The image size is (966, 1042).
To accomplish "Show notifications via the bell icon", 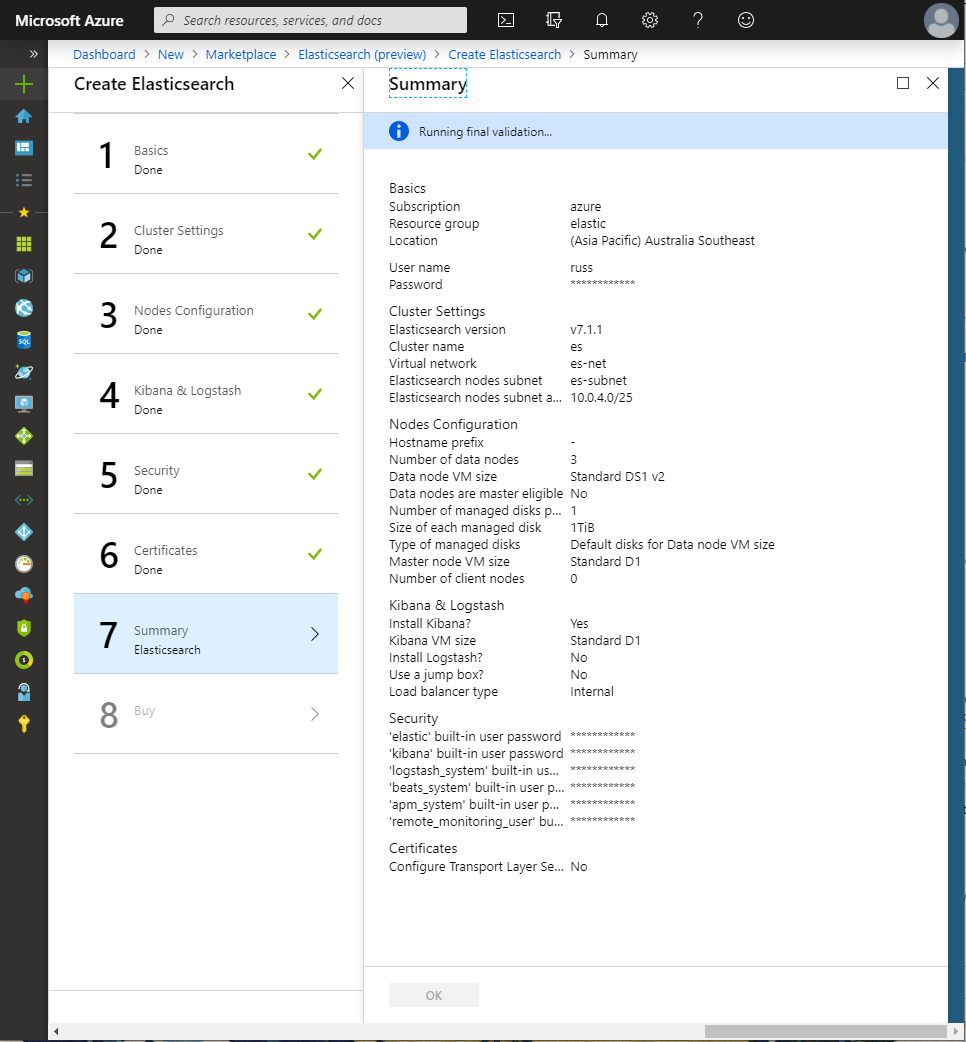I will (x=602, y=20).
